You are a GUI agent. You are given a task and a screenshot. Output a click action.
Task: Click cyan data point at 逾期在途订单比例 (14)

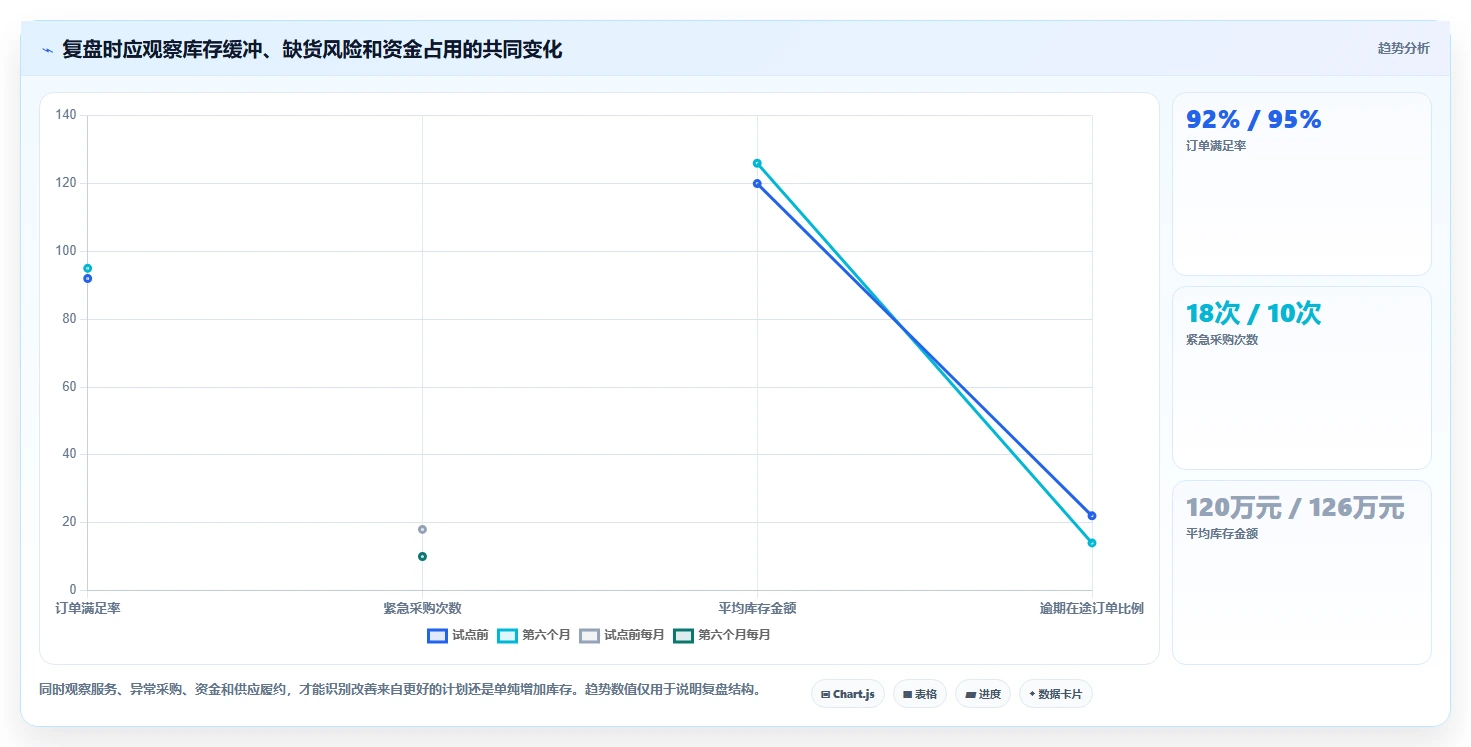pos(1092,543)
